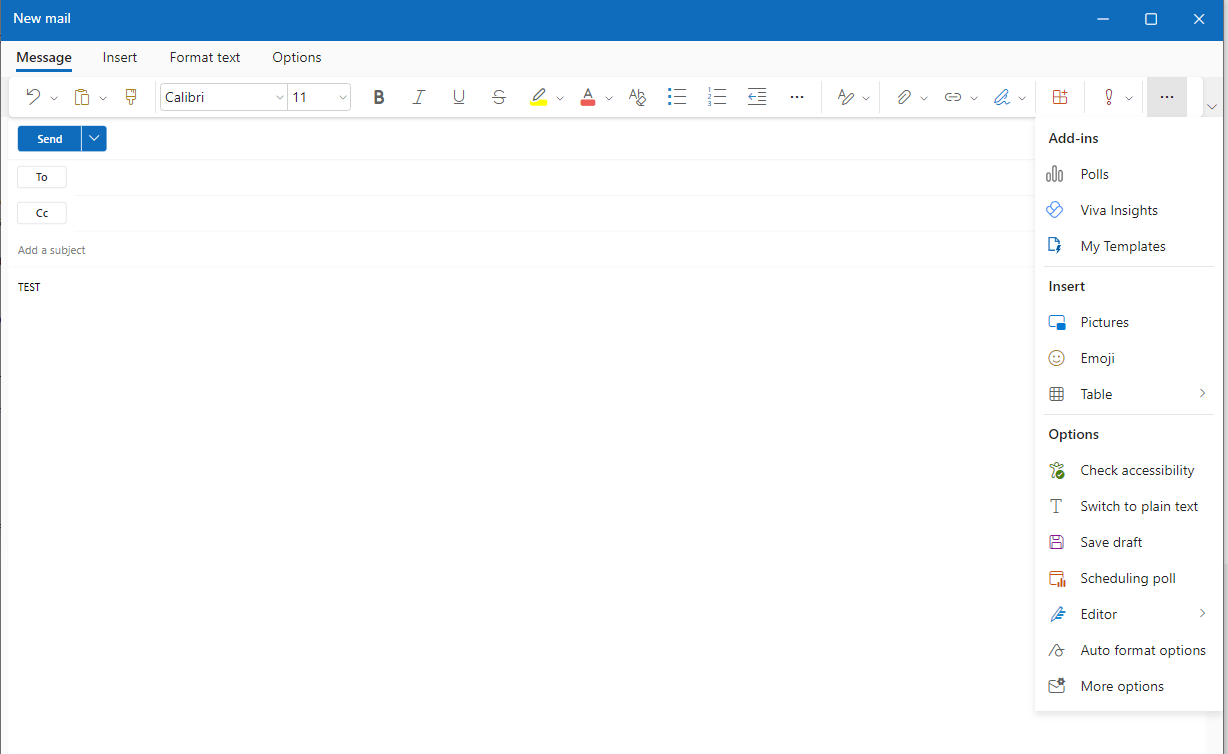Toggle bold formatting
Screen dimensions: 1228x754
pos(379,97)
